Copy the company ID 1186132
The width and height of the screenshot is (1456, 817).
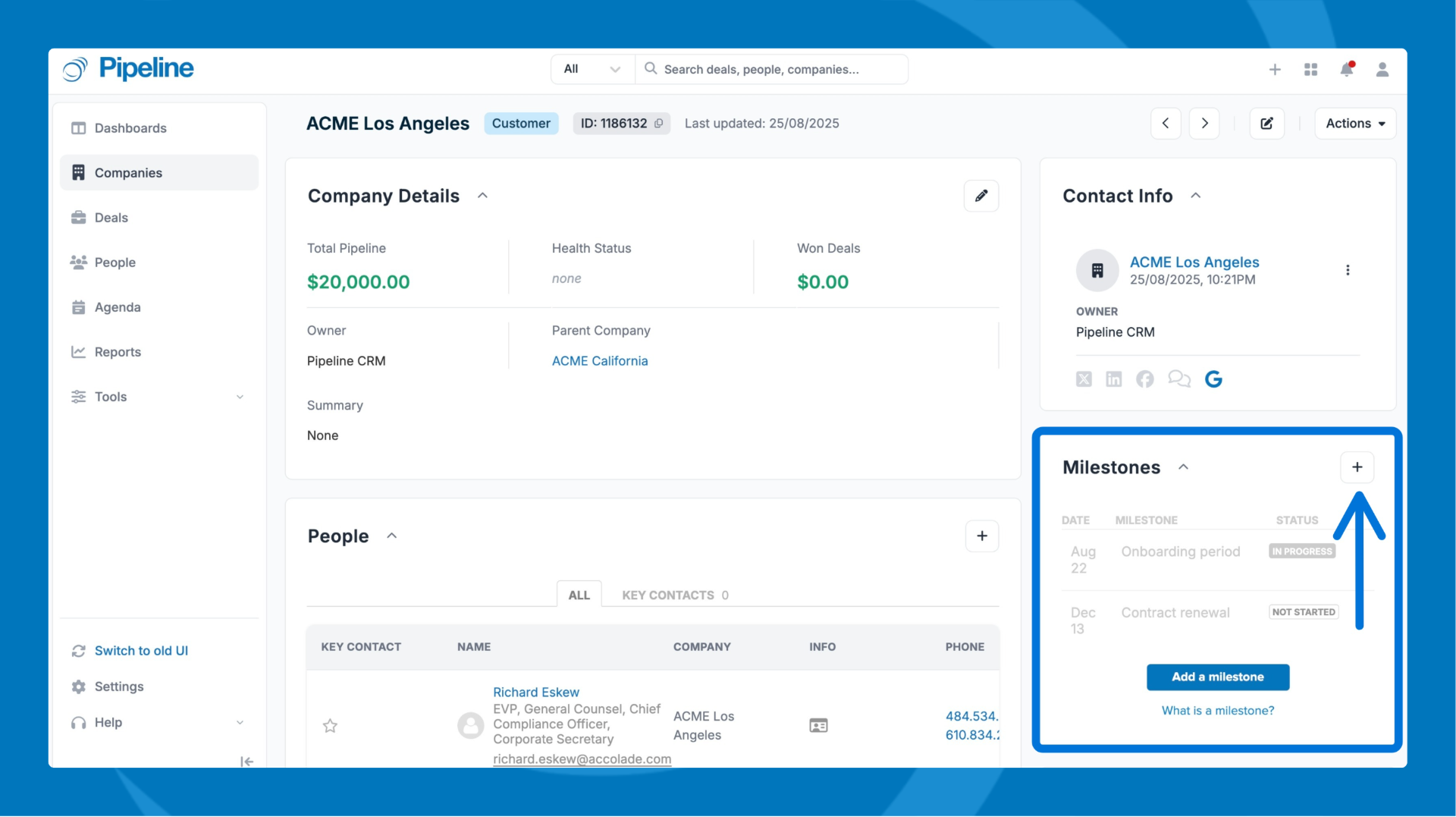tap(658, 123)
